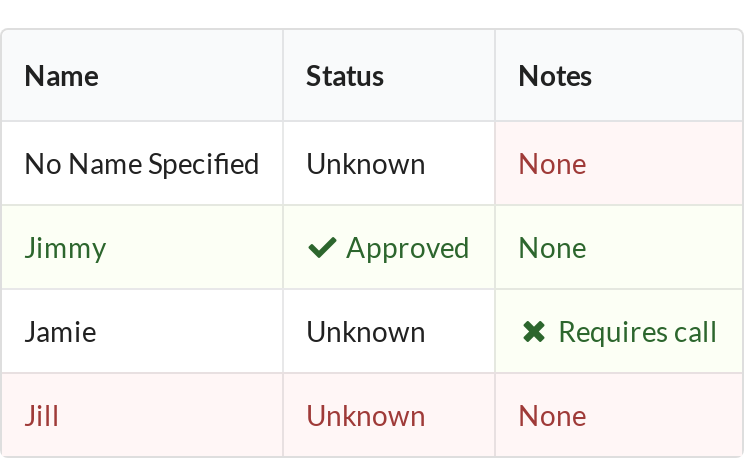Select Approved status text in Jimmy row
The image size is (744, 458).
tap(408, 248)
